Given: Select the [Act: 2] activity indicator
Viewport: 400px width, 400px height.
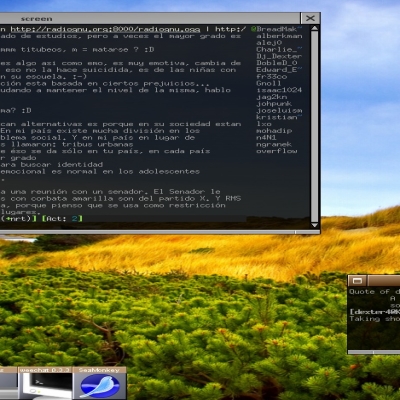Looking at the screenshot, I should (62, 219).
